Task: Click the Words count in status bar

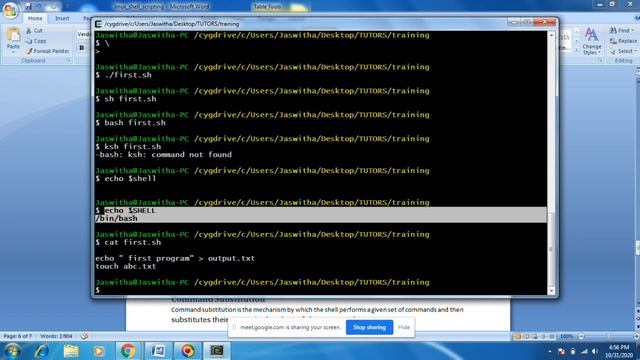Action: [56, 336]
